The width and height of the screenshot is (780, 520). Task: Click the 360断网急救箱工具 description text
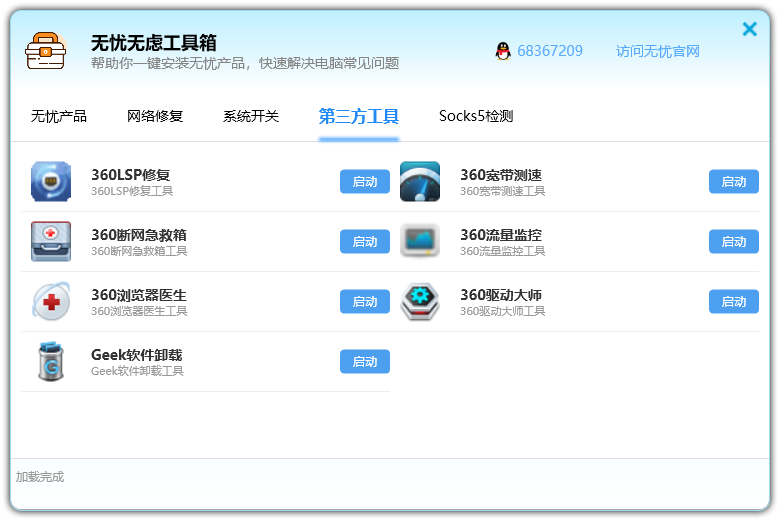139,251
